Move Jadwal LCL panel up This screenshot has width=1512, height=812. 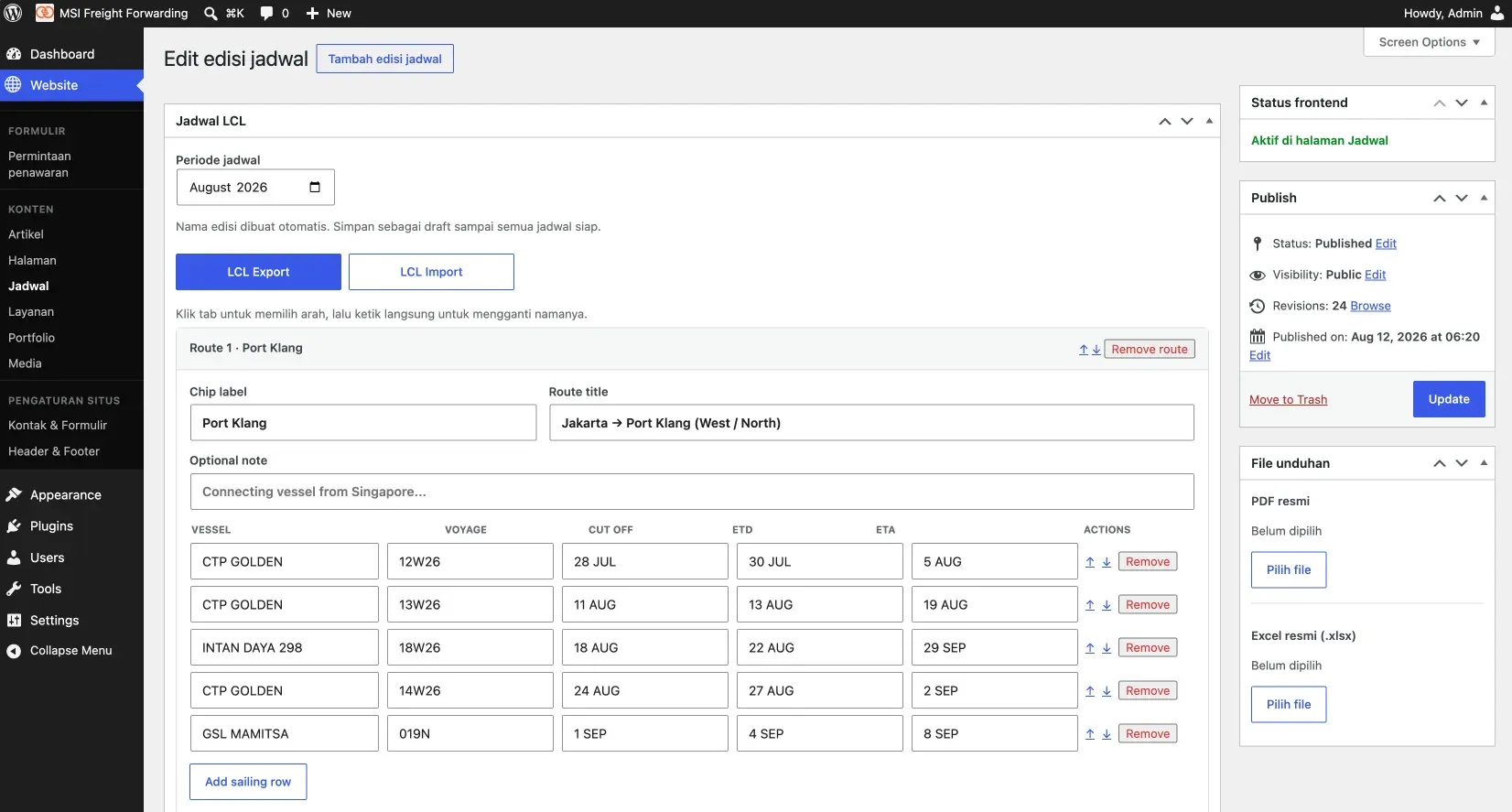[1164, 121]
